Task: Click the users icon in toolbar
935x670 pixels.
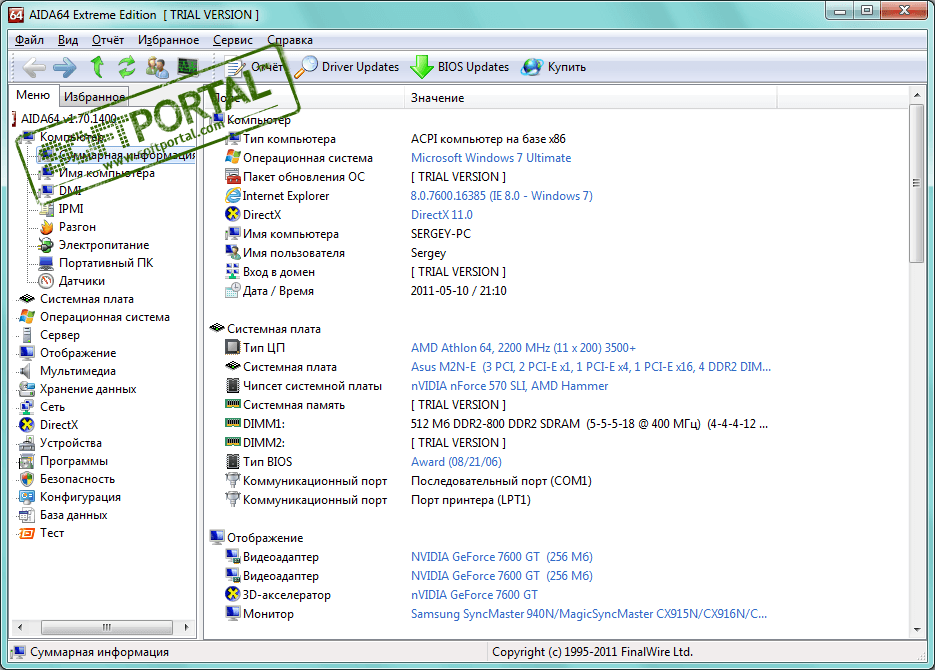Action: pos(157,67)
